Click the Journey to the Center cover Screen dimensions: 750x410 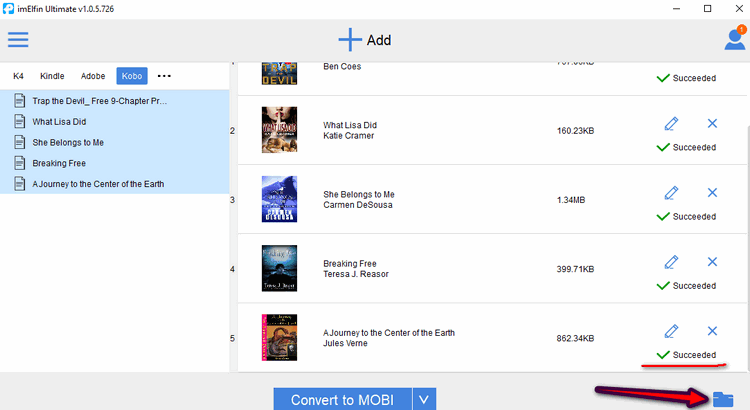[279, 337]
